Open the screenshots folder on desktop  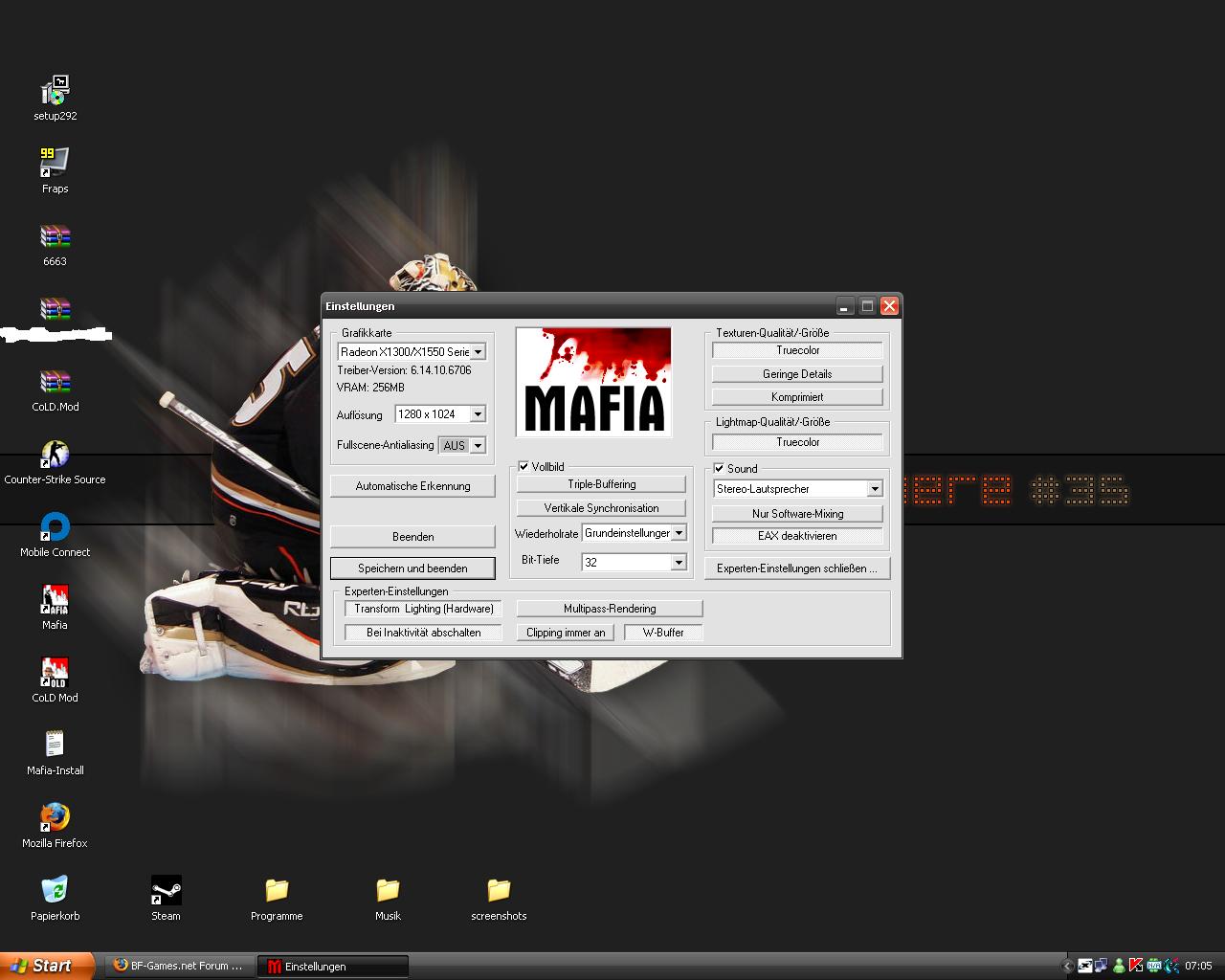pyautogui.click(x=499, y=899)
